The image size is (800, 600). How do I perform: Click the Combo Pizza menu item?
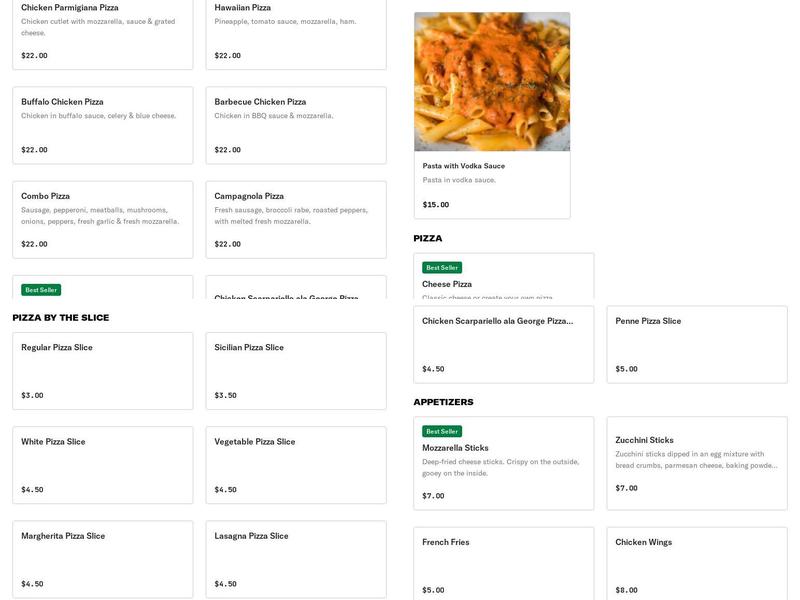[x=102, y=219]
